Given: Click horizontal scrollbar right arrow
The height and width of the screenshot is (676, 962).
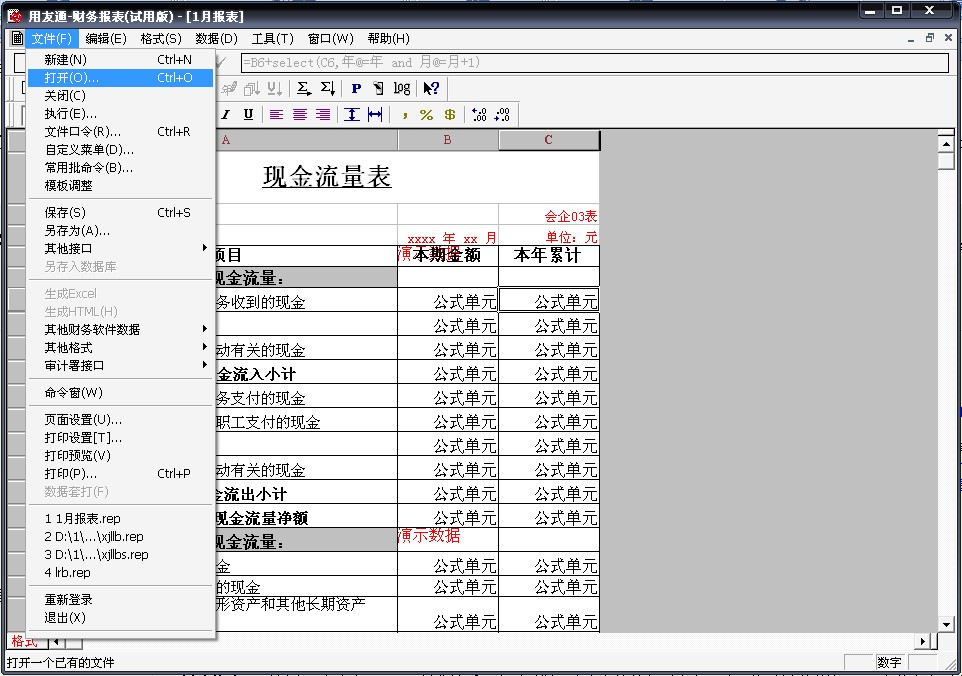Looking at the screenshot, I should [922, 642].
